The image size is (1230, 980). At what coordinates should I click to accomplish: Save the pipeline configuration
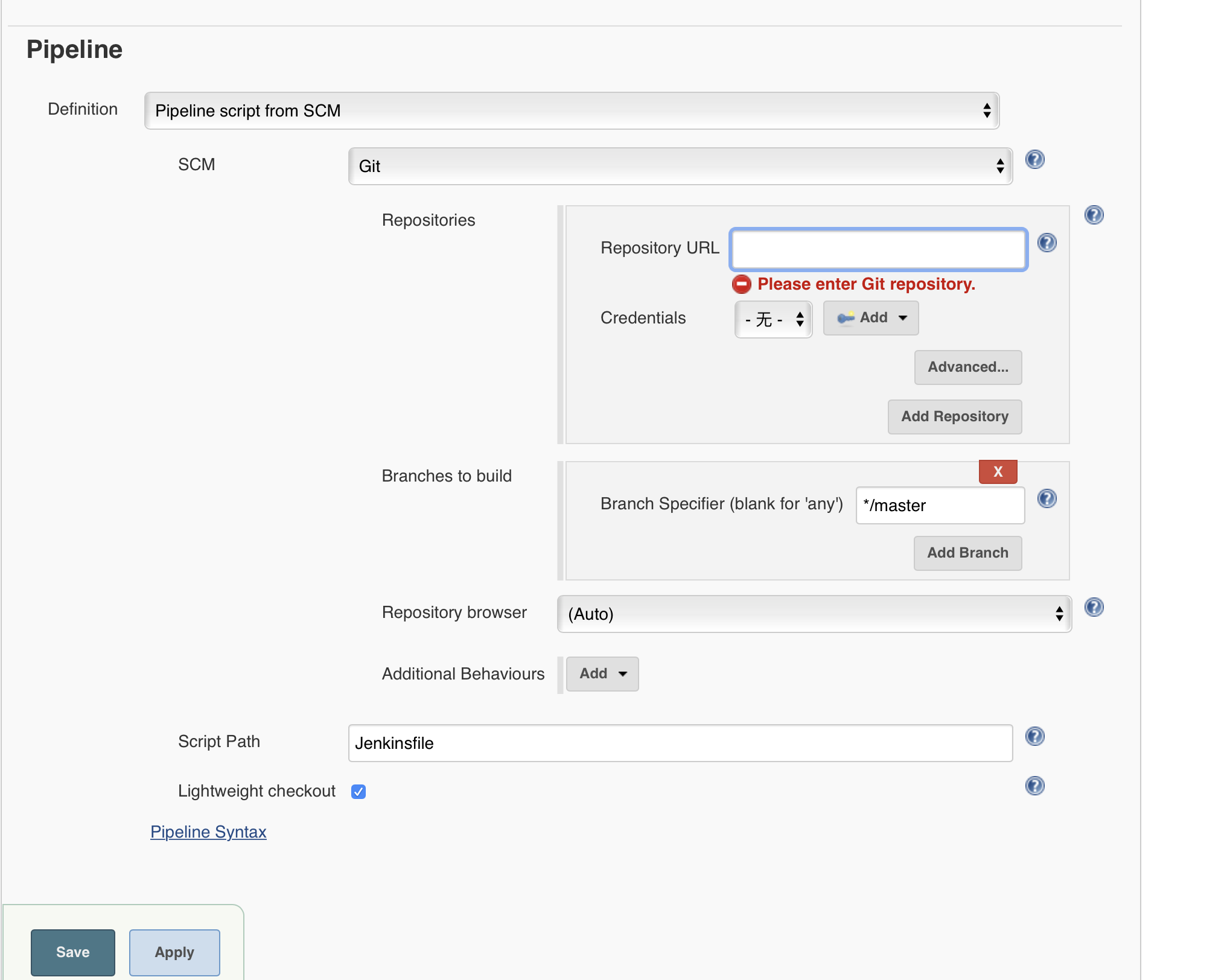tap(72, 952)
